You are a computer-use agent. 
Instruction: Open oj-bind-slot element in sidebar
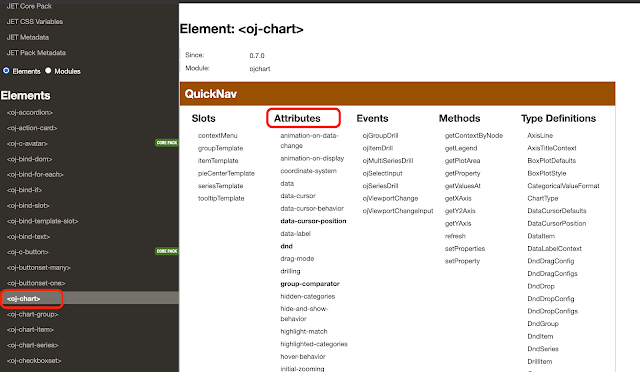[x=28, y=205]
